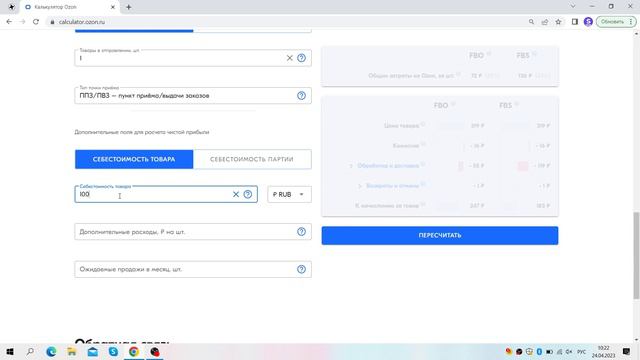Click the page vertical scrollbar thumb
The width and height of the screenshot is (640, 360).
[x=636, y=255]
